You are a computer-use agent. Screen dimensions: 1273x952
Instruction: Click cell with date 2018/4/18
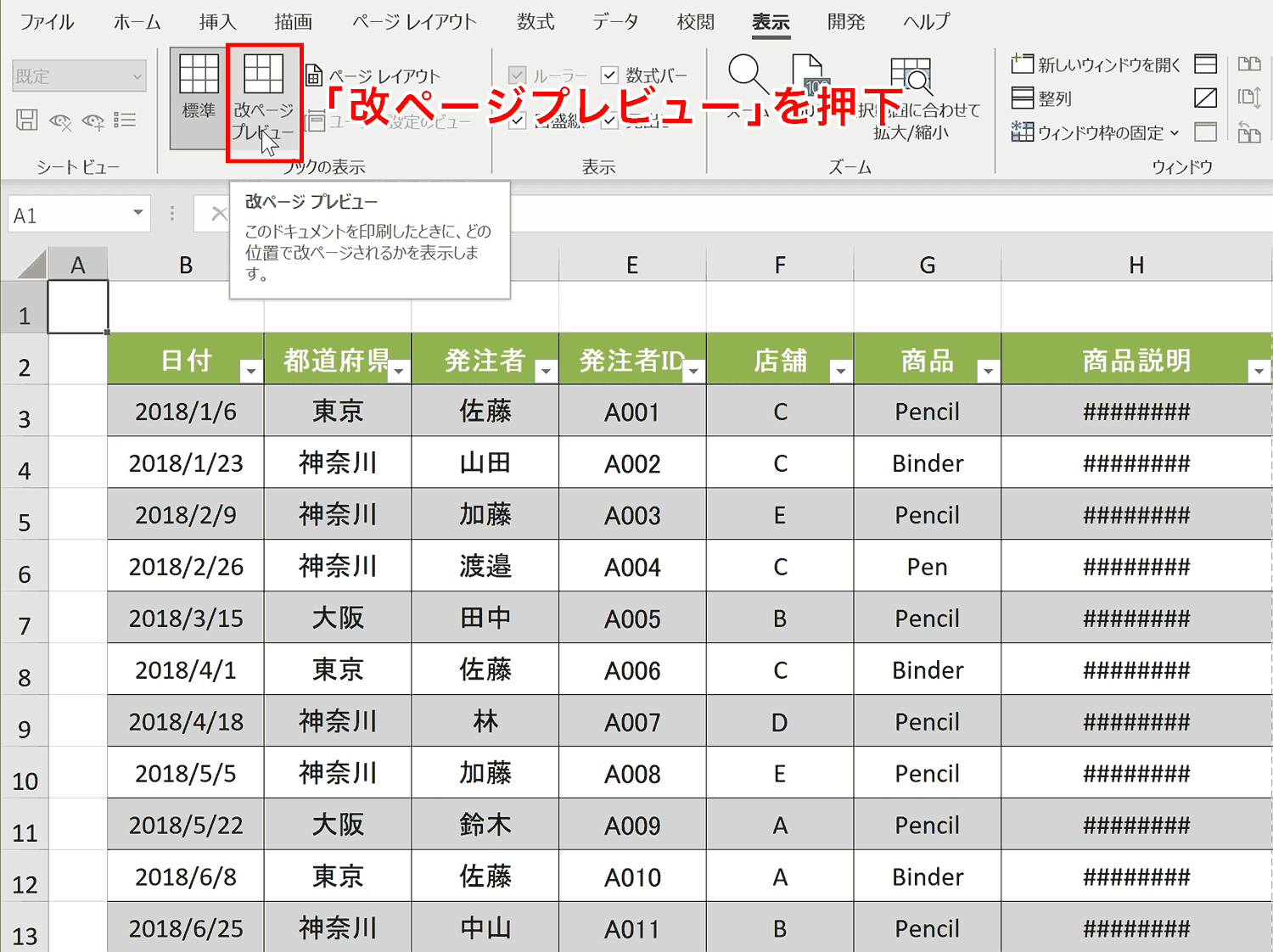click(x=186, y=722)
